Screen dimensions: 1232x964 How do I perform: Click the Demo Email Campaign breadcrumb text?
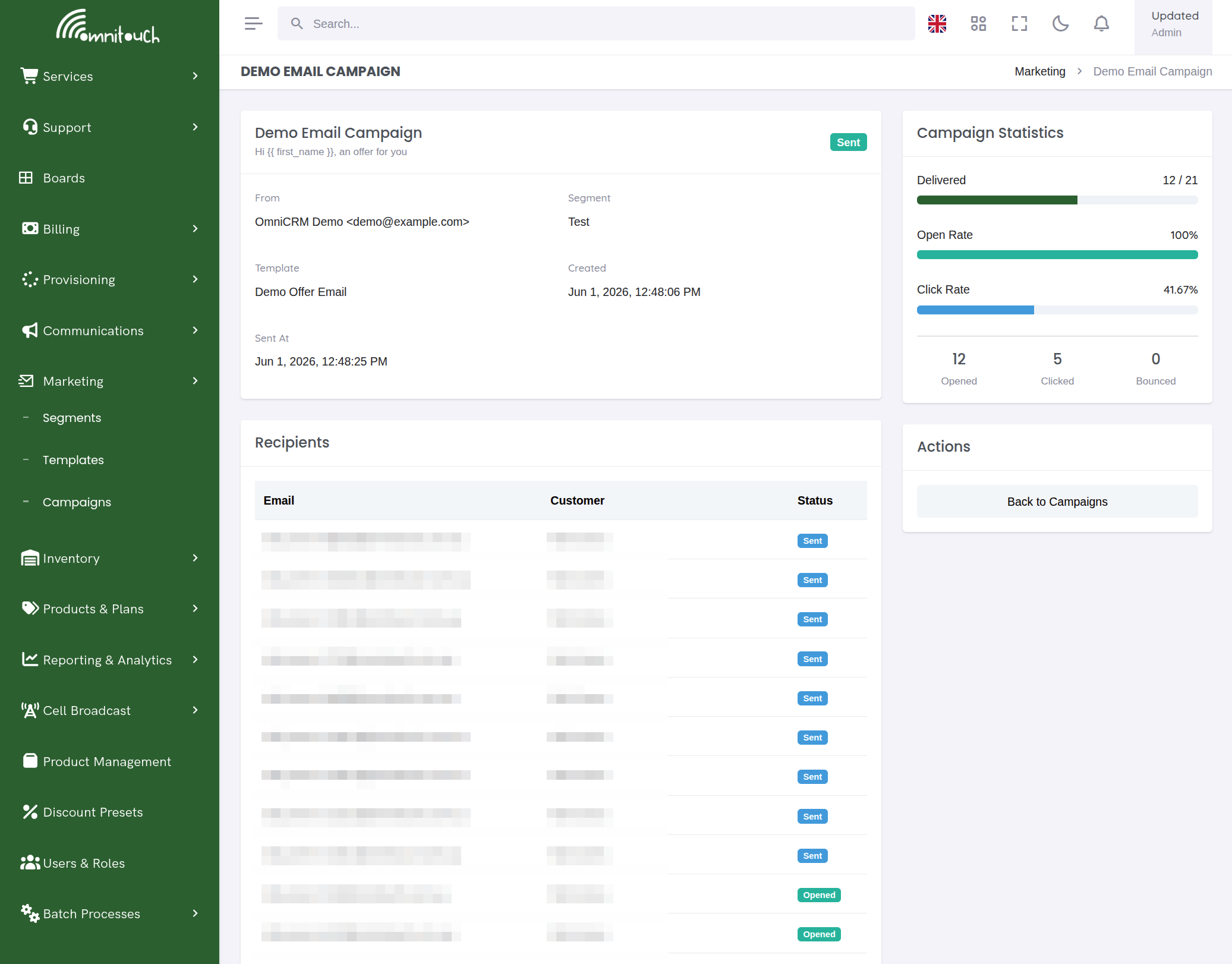point(1152,71)
